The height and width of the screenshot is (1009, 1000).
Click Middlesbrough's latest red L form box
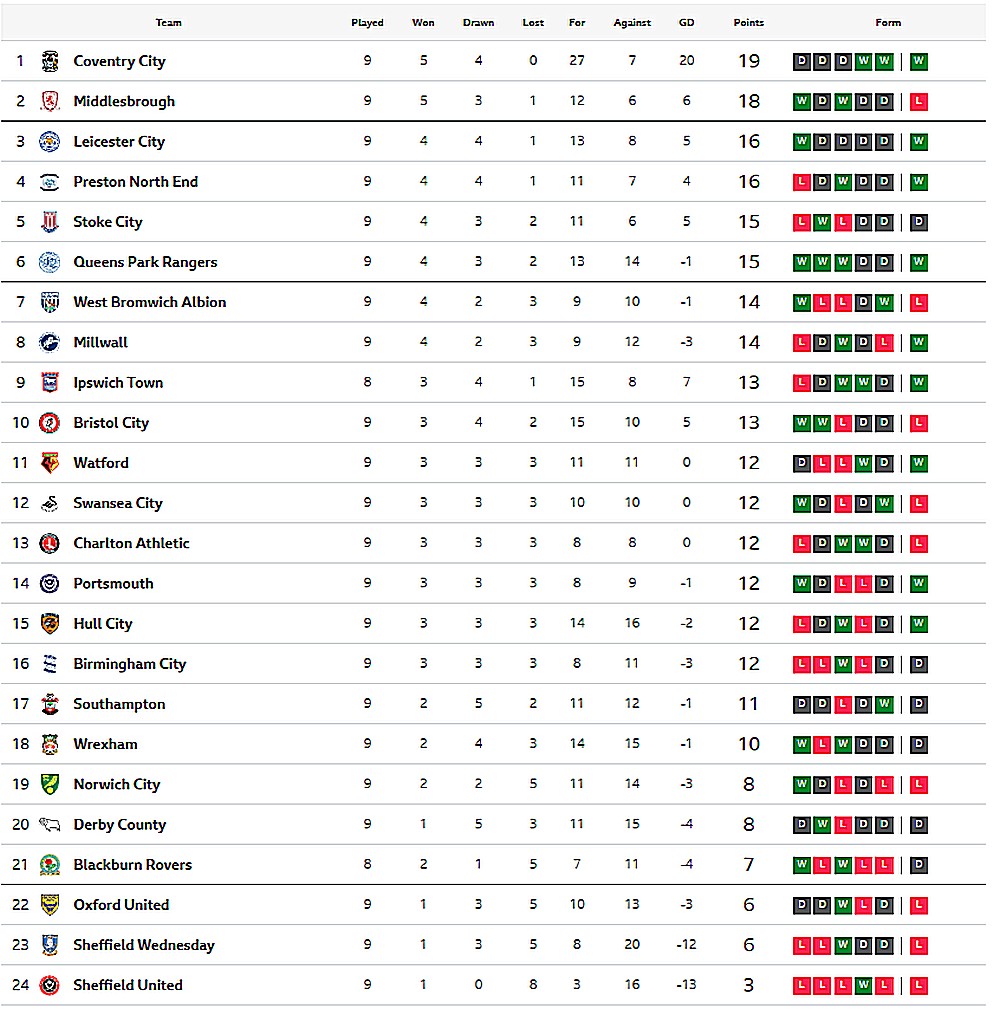point(919,102)
